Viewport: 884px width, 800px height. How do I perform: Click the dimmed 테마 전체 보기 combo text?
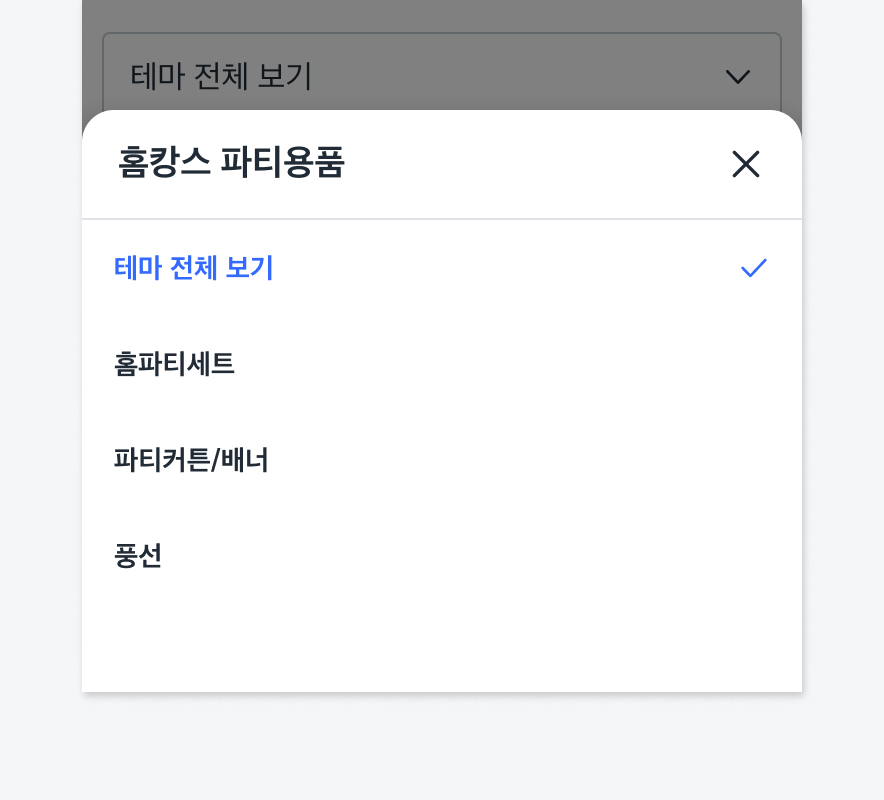click(x=221, y=76)
